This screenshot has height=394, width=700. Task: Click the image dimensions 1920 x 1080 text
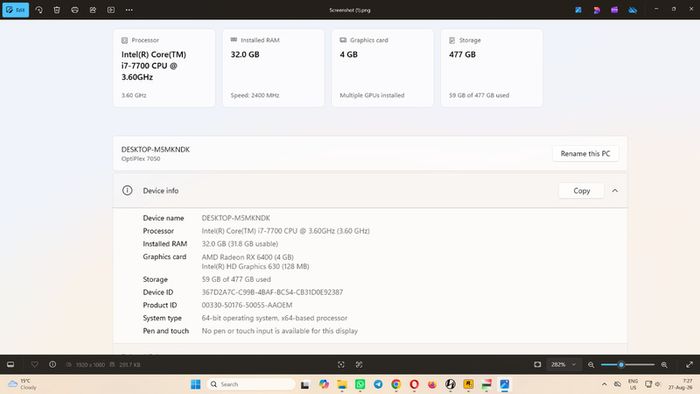[x=90, y=365]
